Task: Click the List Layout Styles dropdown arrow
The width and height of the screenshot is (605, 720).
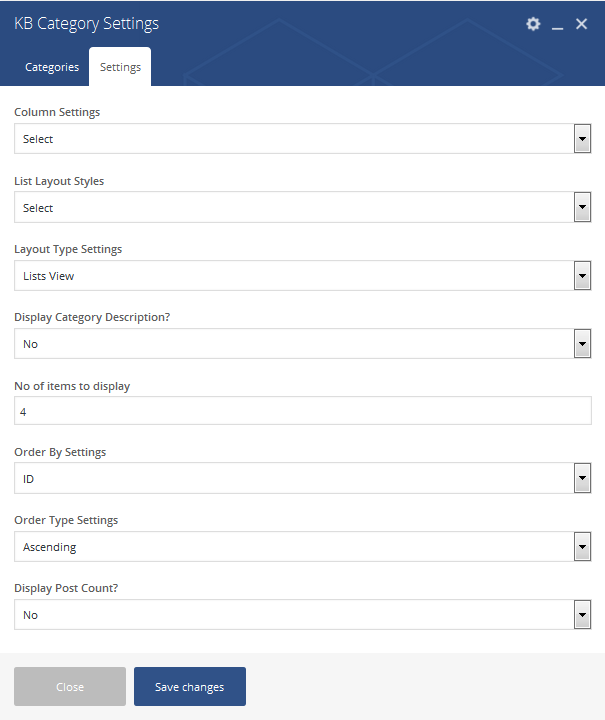Action: (582, 208)
